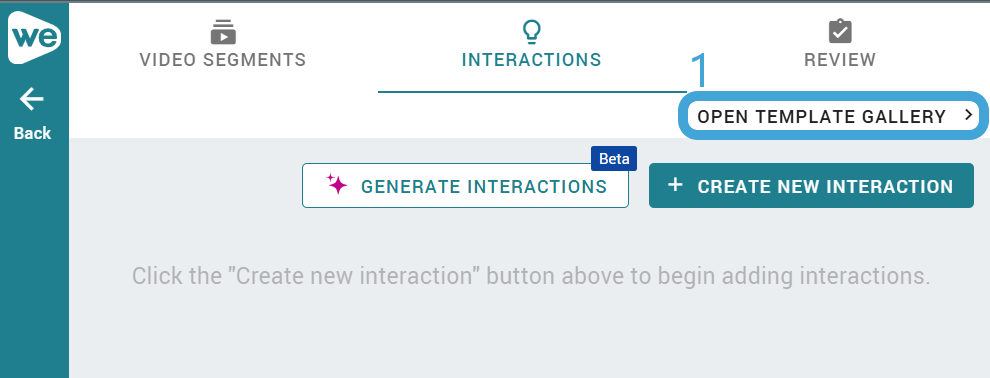Select the Interactions tab label
The image size is (990, 378).
click(532, 60)
